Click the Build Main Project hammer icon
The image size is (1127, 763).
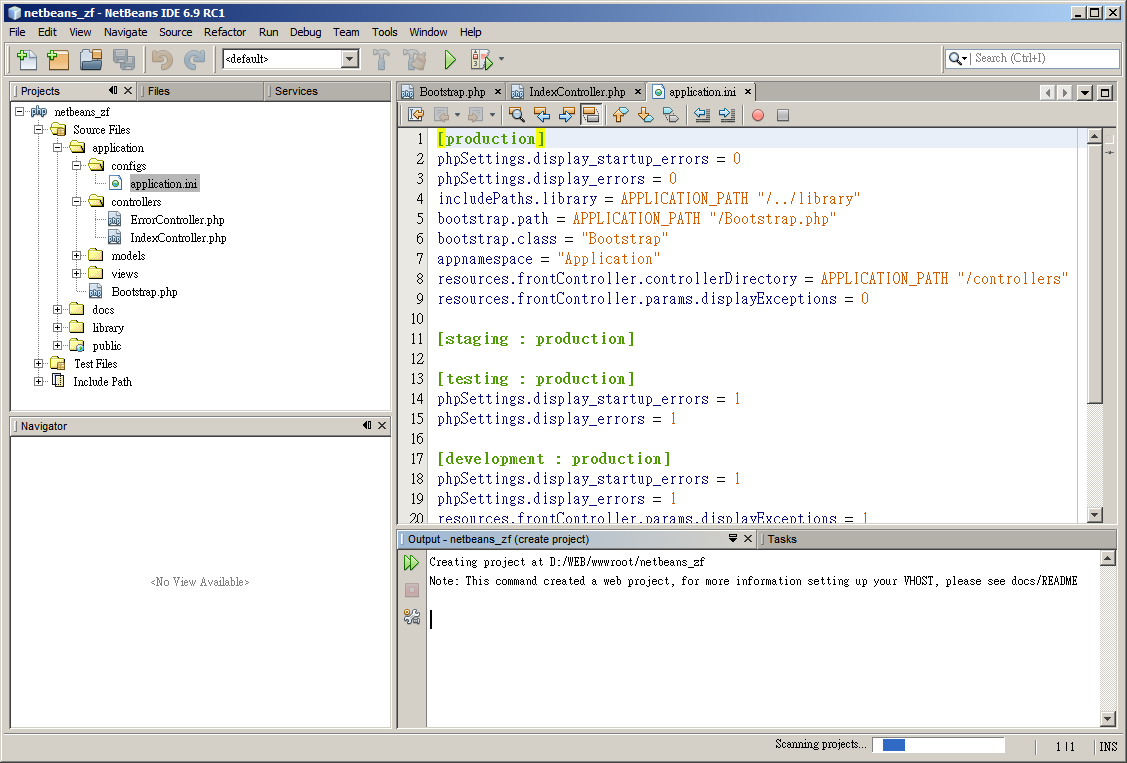tap(382, 60)
